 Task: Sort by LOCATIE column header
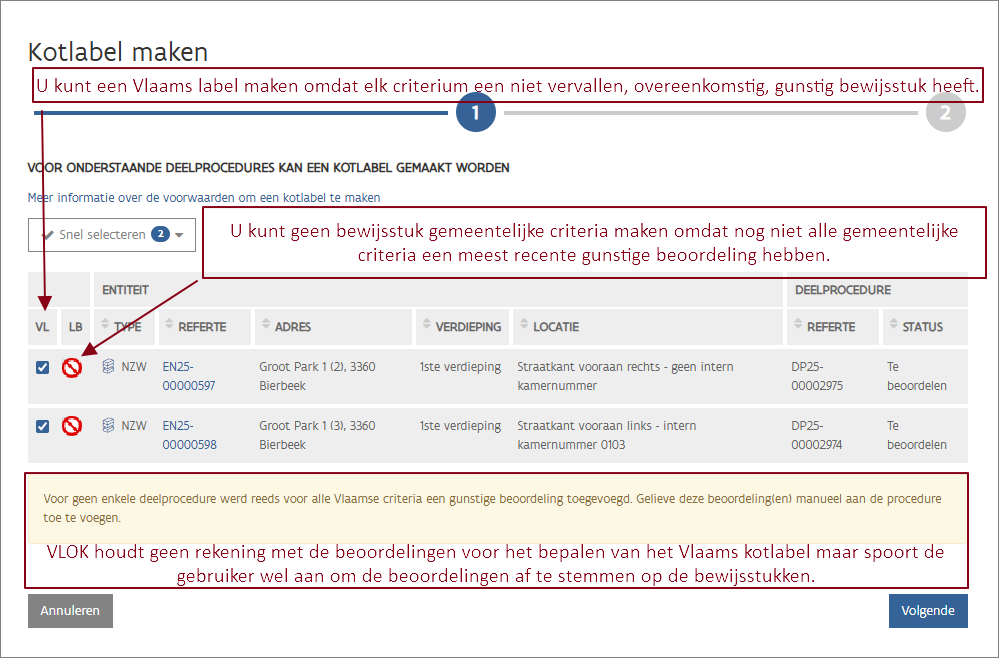[x=524, y=326]
